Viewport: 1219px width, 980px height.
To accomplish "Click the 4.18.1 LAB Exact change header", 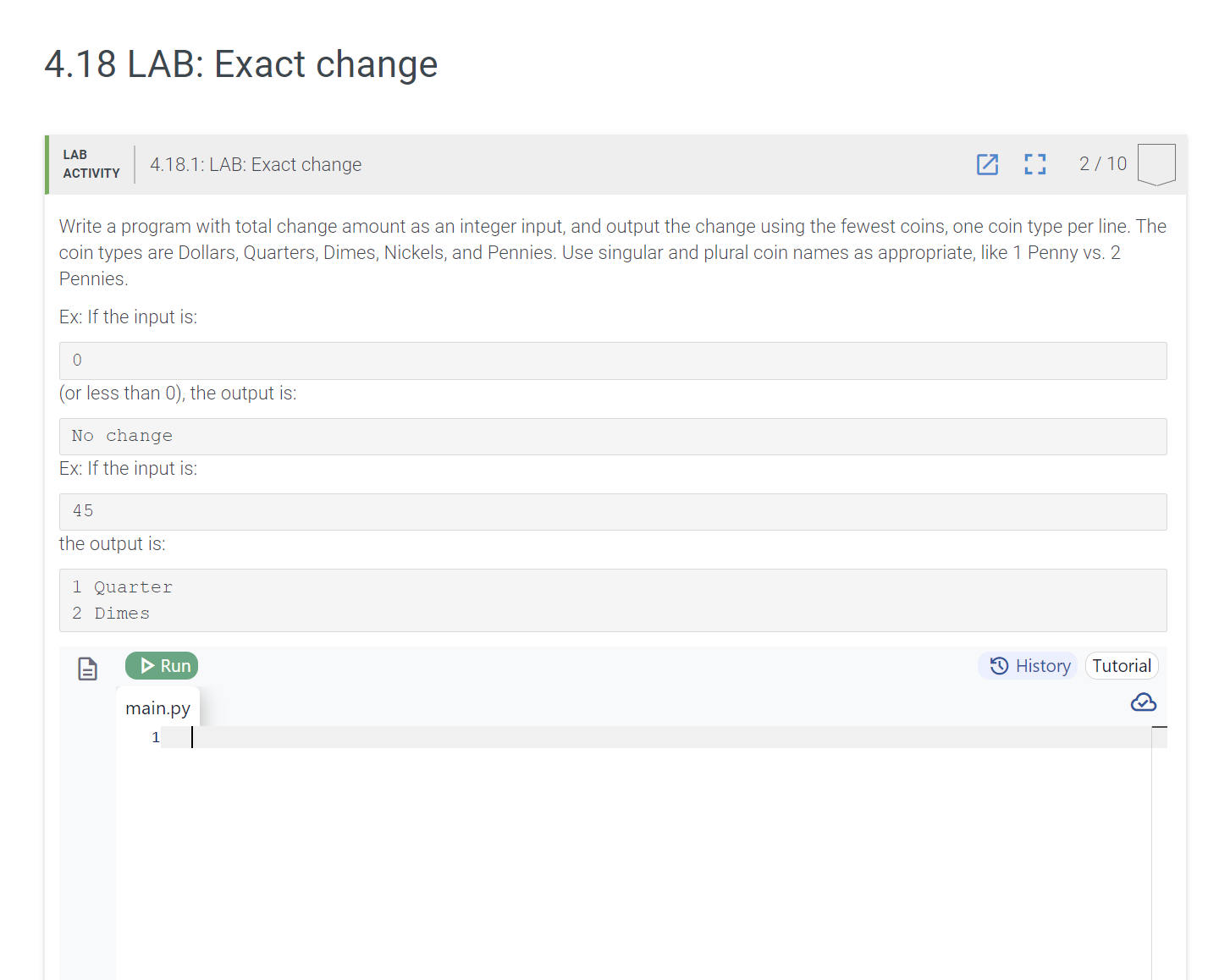I will point(256,164).
